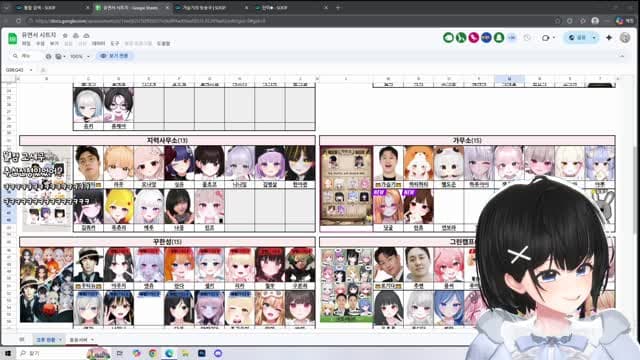
Task: Open the large group image in 가무소 section
Action: 346,186
